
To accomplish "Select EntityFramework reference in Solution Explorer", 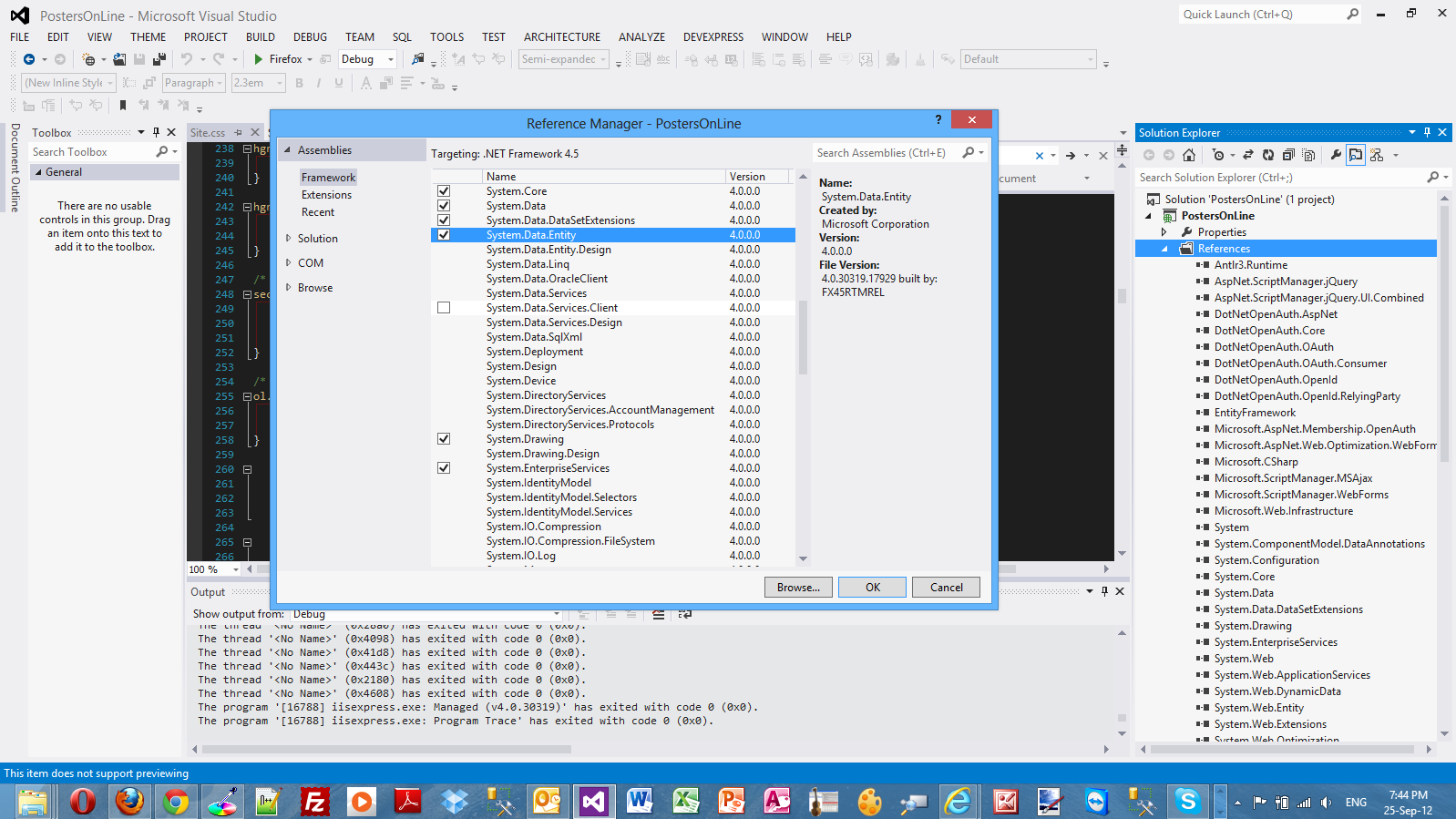I will tap(1254, 413).
